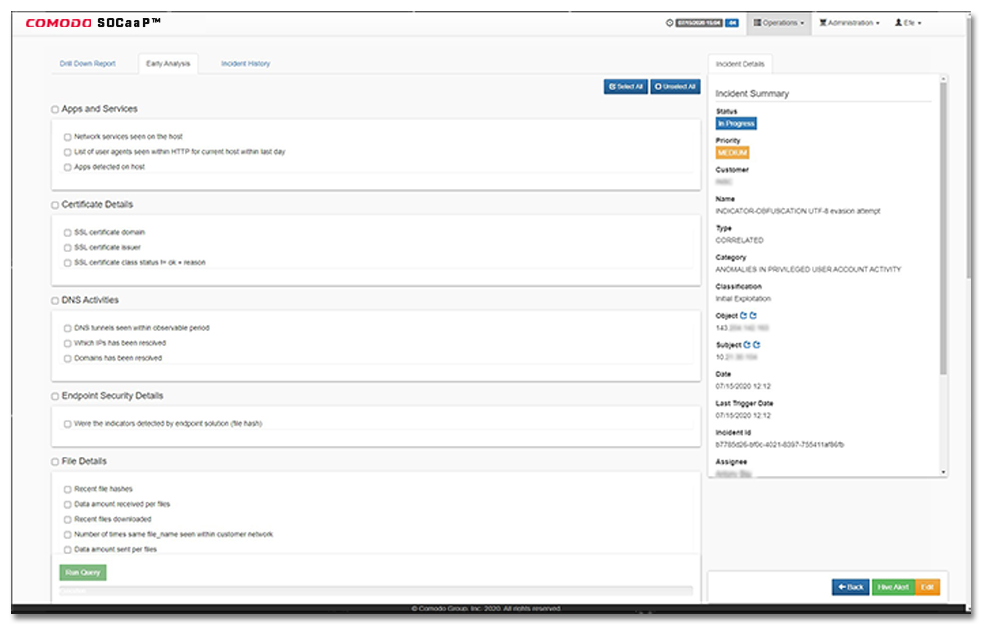Open the user account dropdown
Screen dimensions: 996x628
click(908, 23)
